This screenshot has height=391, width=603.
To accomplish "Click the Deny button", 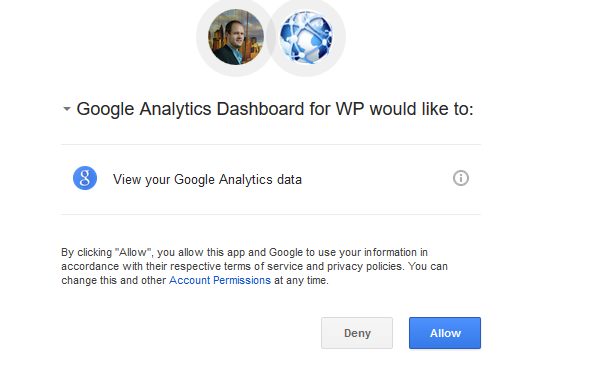I will (357, 333).
